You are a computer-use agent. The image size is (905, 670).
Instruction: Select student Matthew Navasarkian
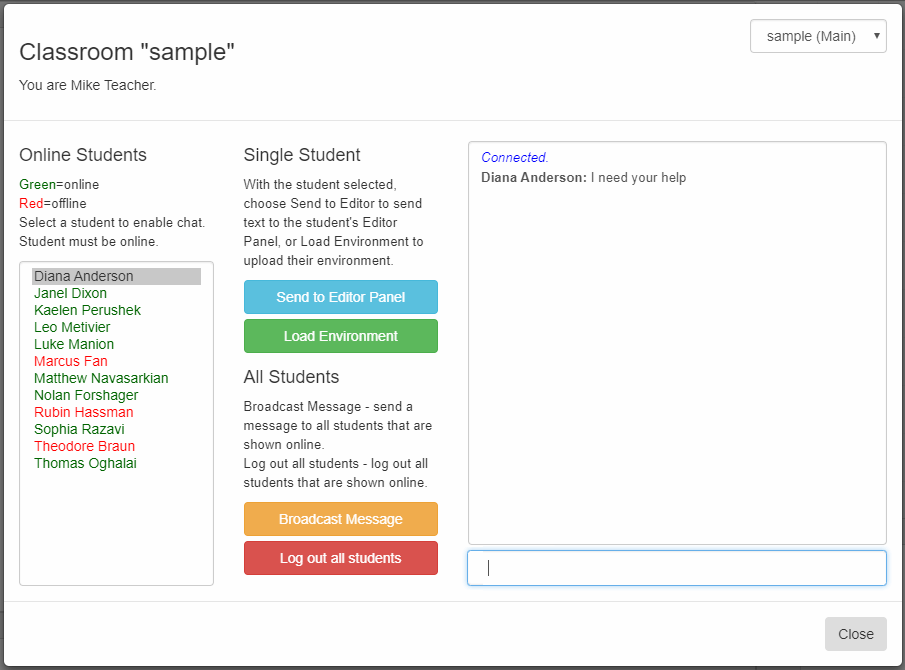coord(101,378)
